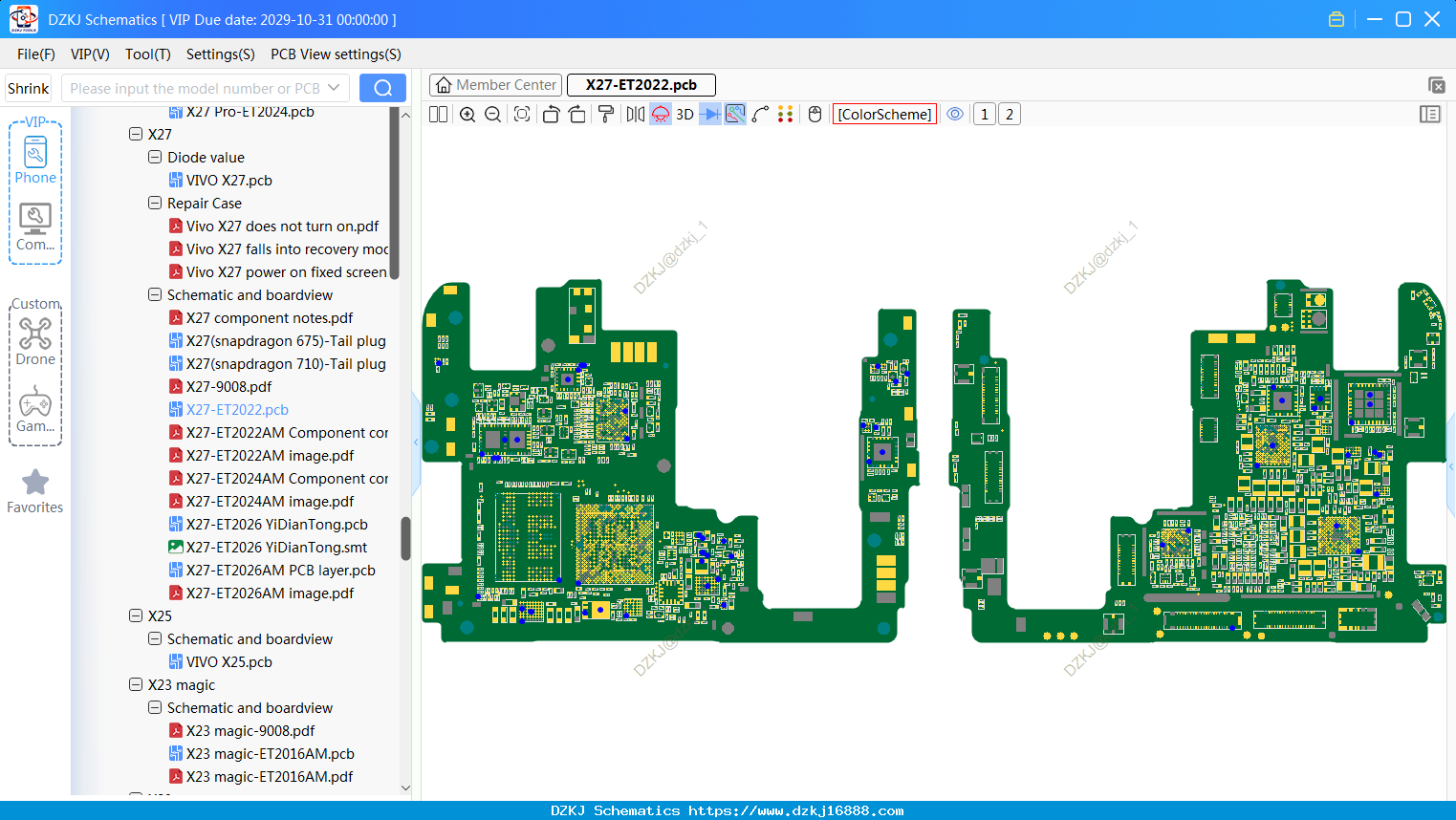Collapse the X23 magic tree node
Viewport: 1456px width, 820px height.
coord(136,685)
